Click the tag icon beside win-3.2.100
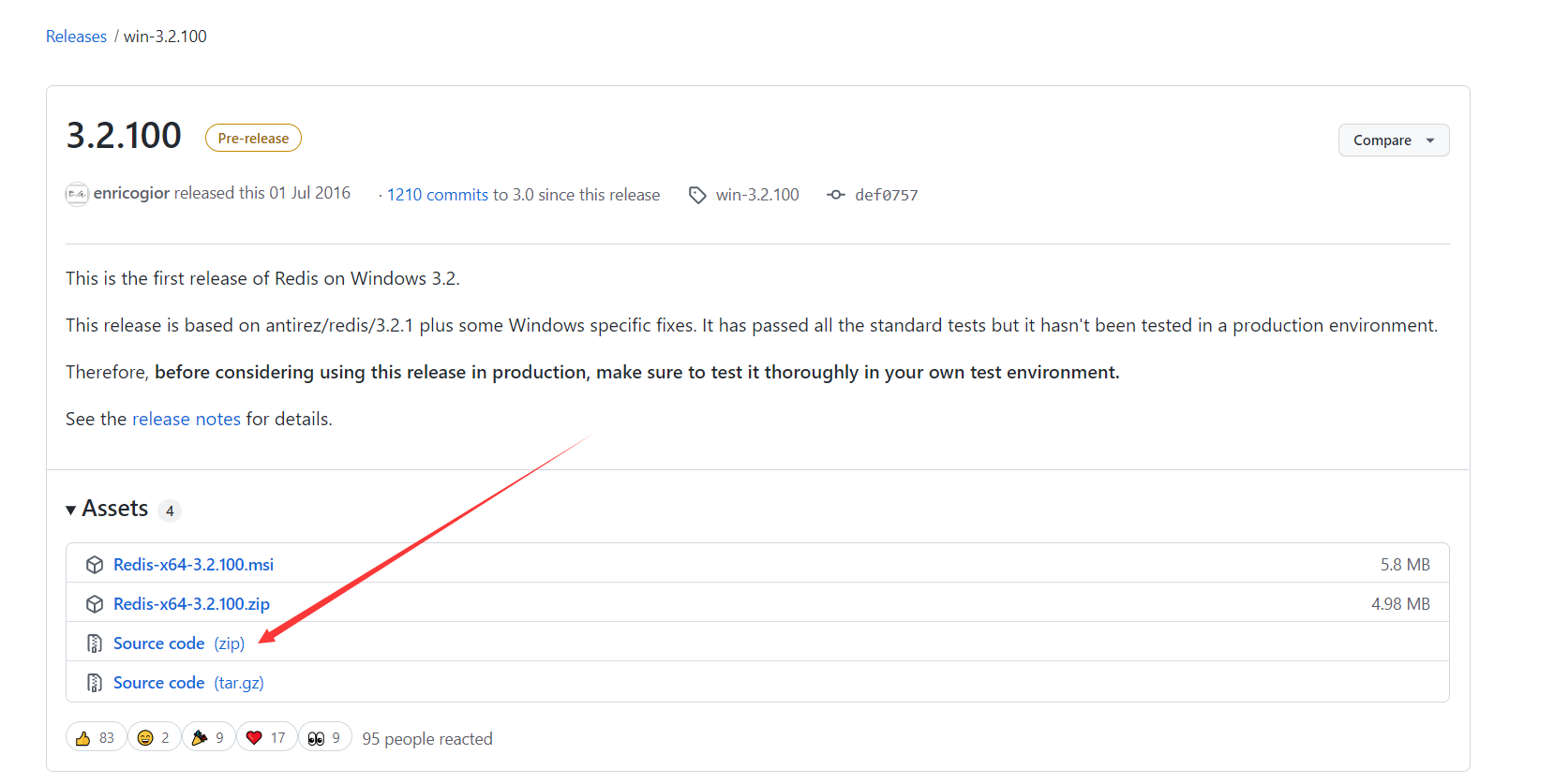 [x=697, y=195]
